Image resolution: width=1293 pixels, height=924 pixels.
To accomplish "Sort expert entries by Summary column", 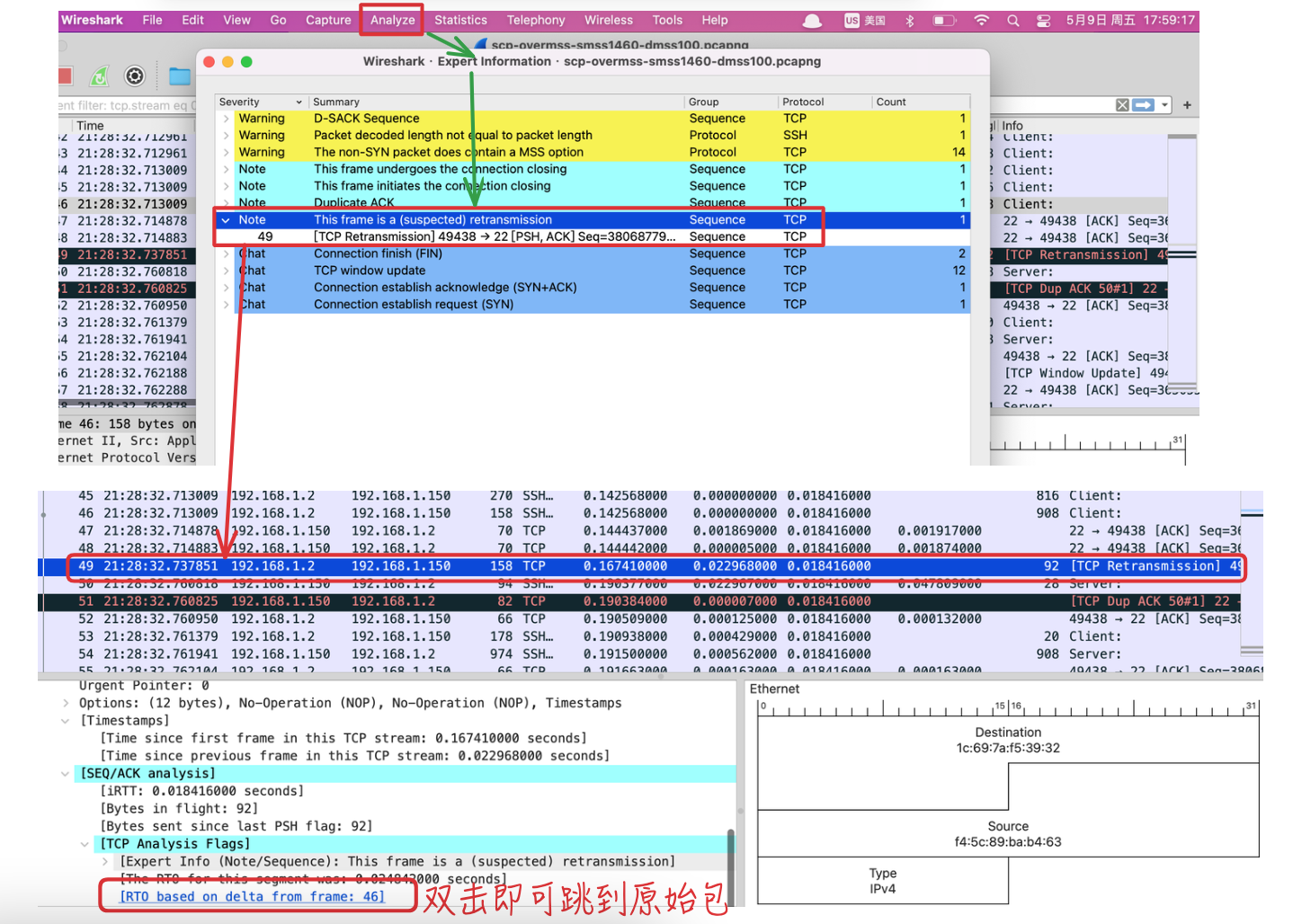I will pos(496,102).
